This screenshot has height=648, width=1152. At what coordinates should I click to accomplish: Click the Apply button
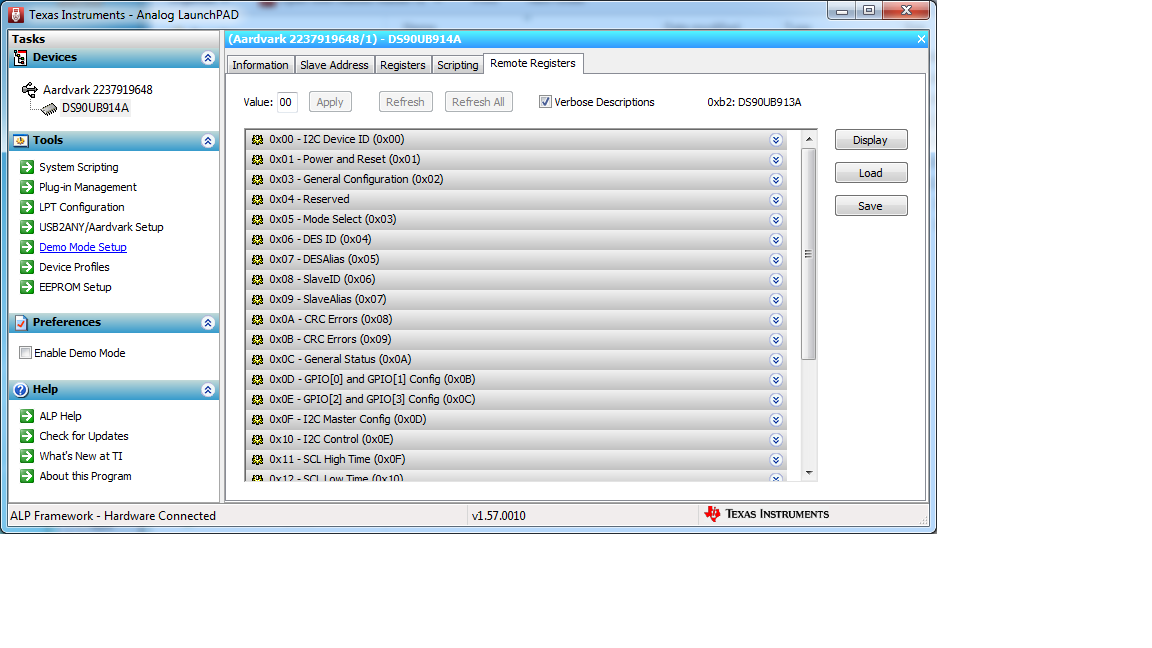coord(330,102)
